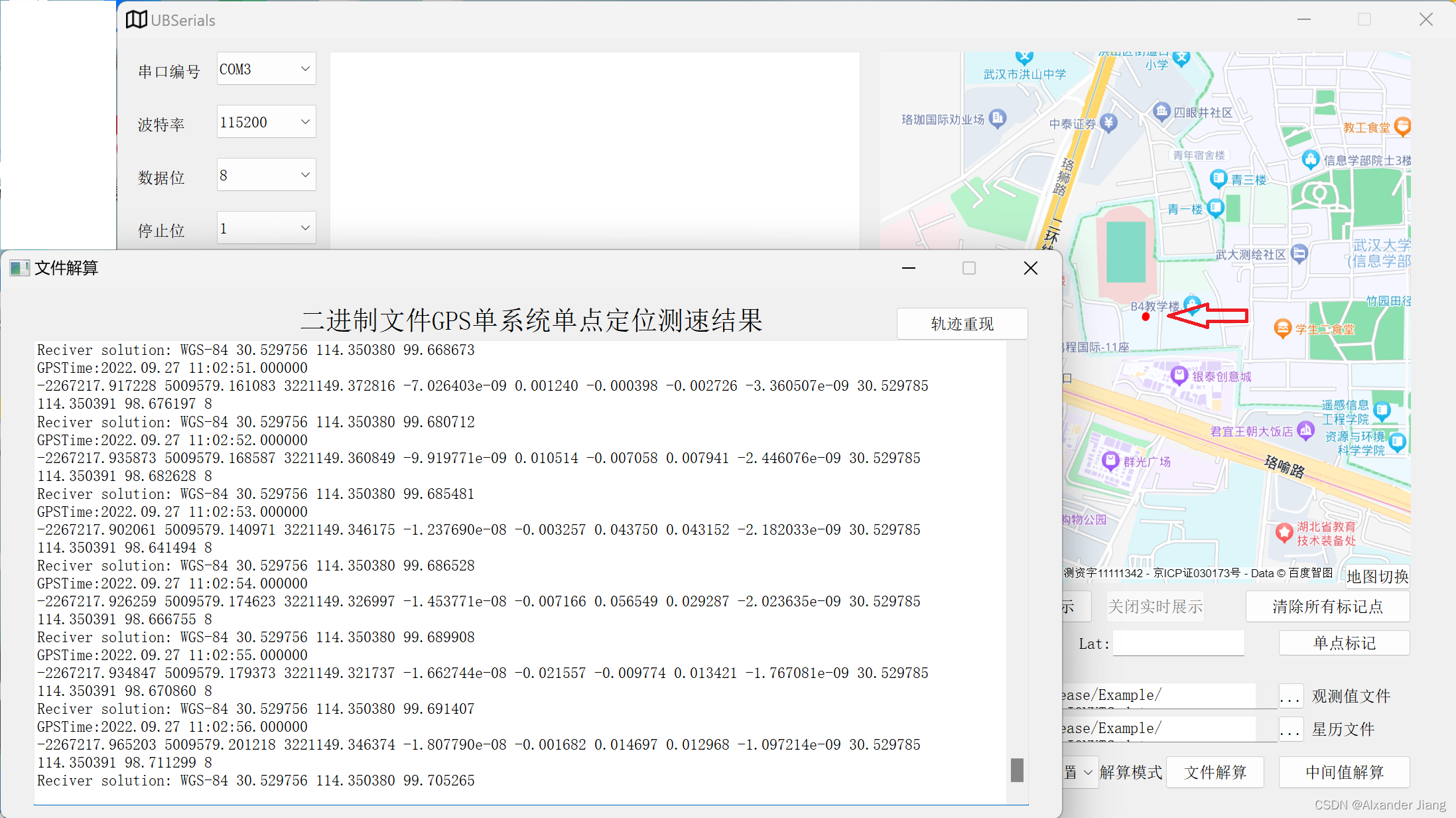Click the 中间值解算 button
The height and width of the screenshot is (818, 1456).
pyautogui.click(x=1345, y=772)
